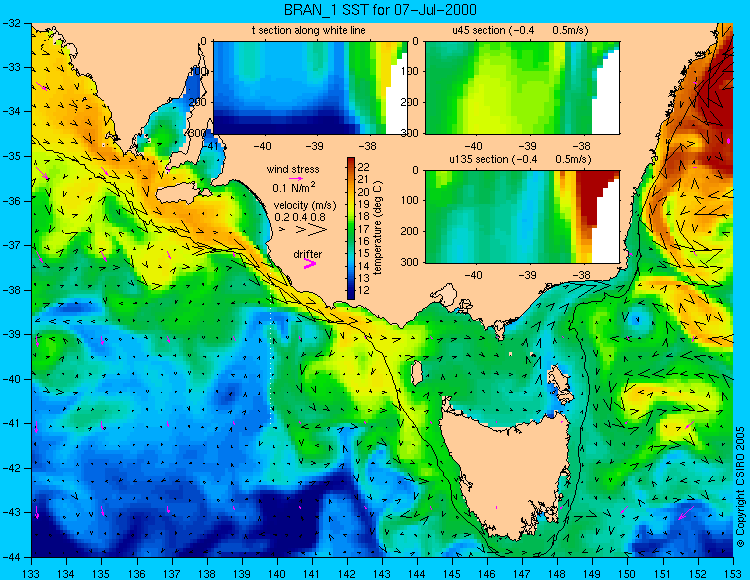This screenshot has width=750, height=580.
Task: Click the magenta drifter legend marker
Action: click(x=310, y=264)
